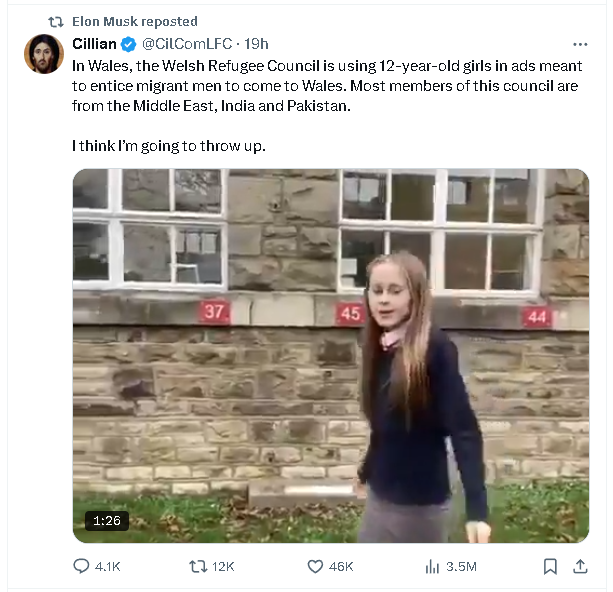
Task: Open Cillian's profile avatar
Action: [44, 53]
